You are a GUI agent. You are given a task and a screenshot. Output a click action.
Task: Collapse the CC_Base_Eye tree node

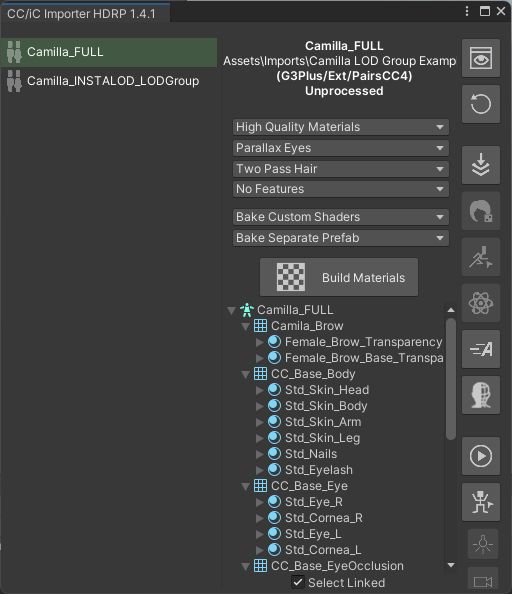coord(245,486)
